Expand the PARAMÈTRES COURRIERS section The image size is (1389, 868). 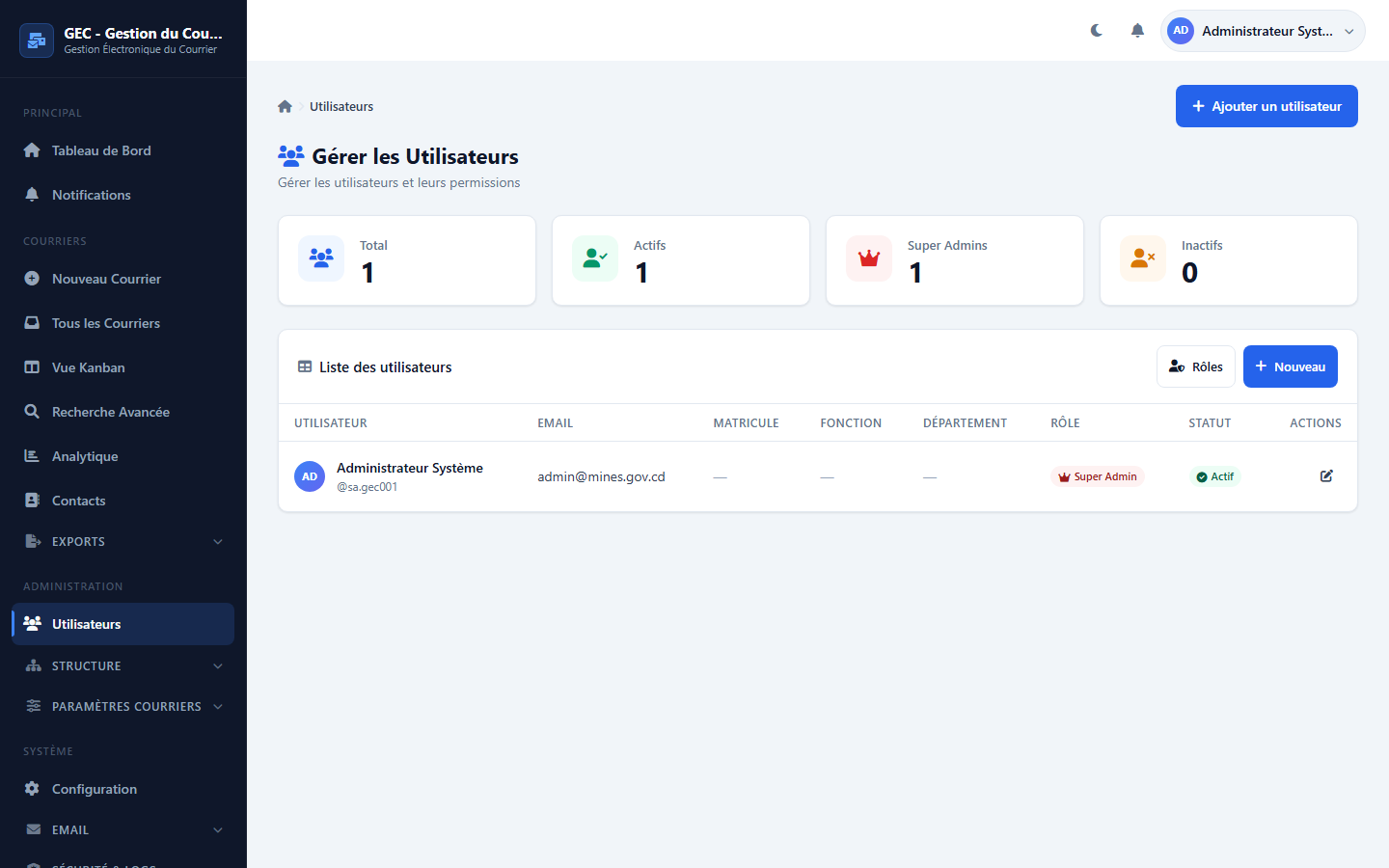coord(123,707)
